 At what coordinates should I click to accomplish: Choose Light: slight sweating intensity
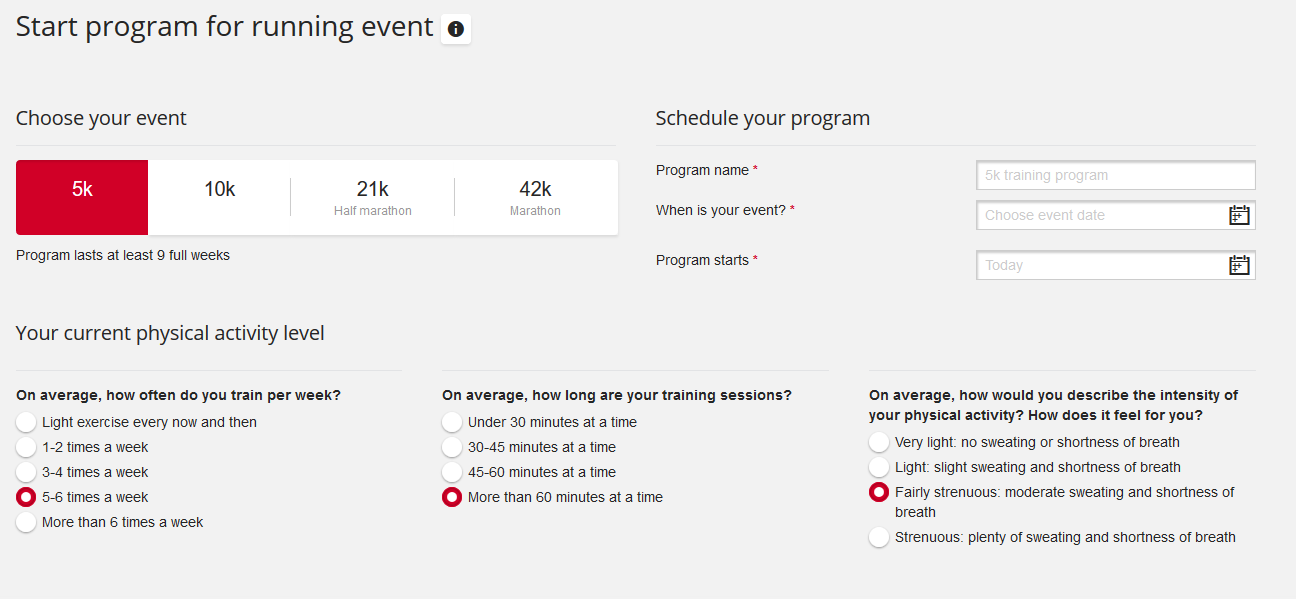pos(879,467)
